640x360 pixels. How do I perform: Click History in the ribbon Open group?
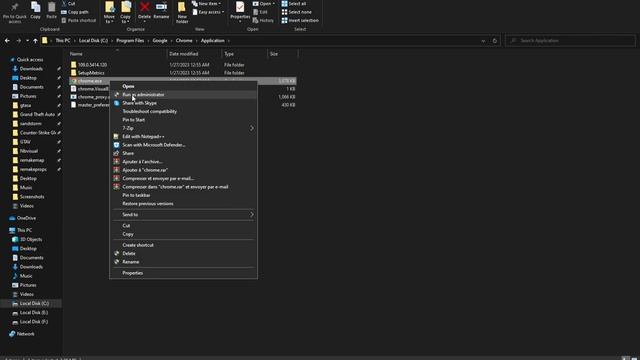pos(263,20)
